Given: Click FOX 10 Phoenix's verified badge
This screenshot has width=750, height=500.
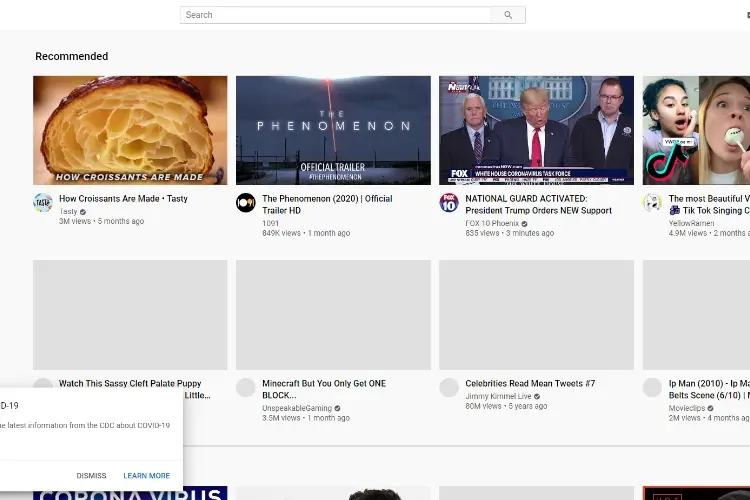Looking at the screenshot, I should [x=524, y=224].
